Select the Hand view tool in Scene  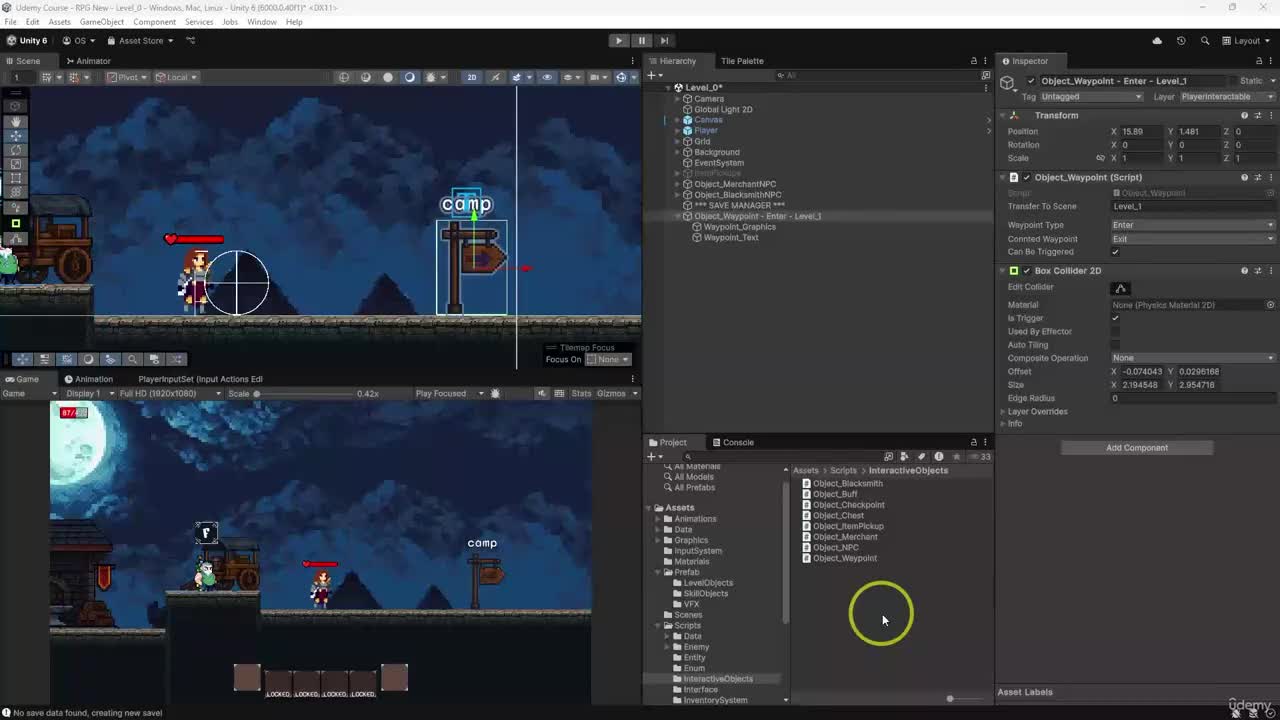click(16, 121)
